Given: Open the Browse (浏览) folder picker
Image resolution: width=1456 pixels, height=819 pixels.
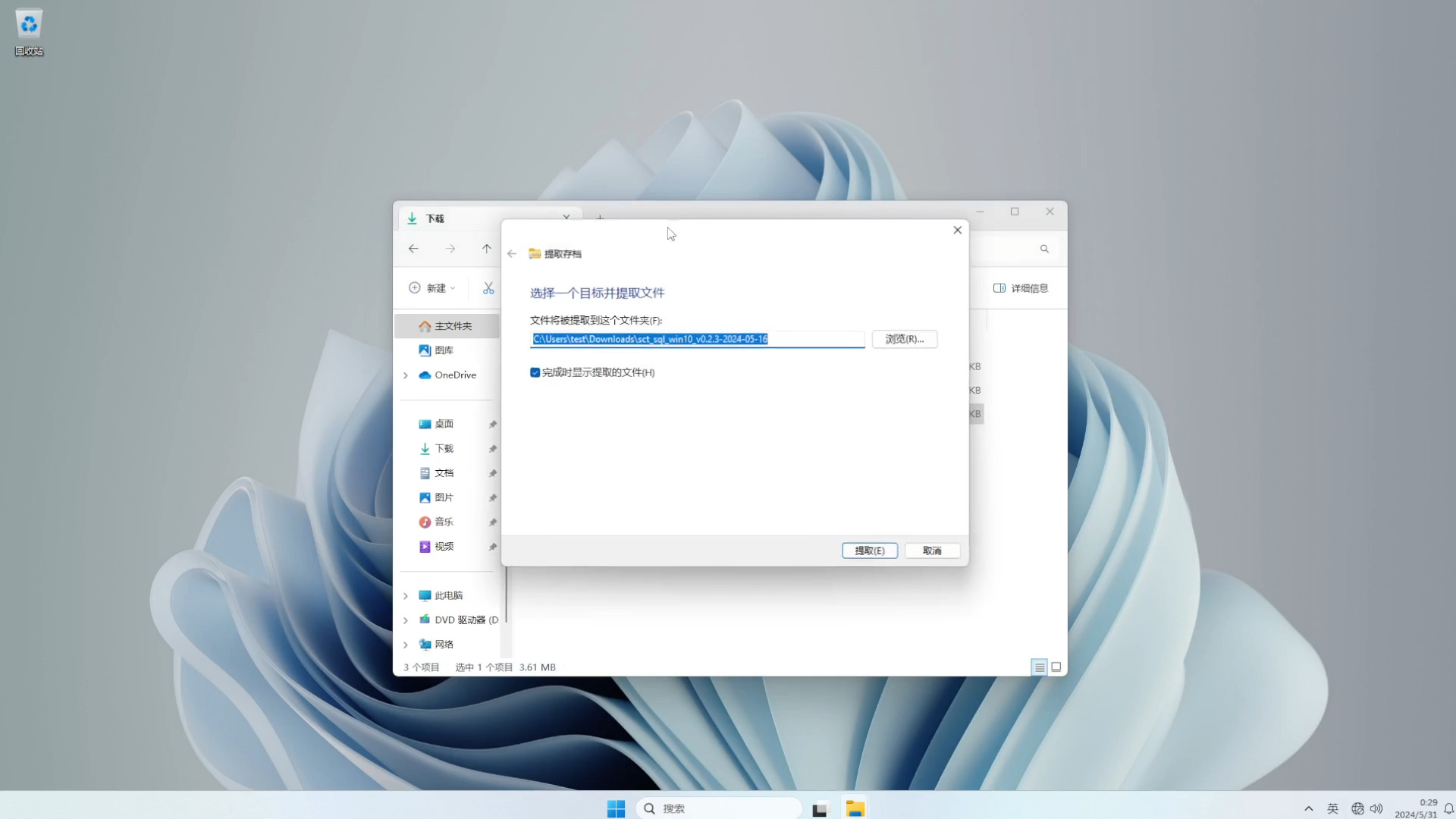Looking at the screenshot, I should (904, 339).
